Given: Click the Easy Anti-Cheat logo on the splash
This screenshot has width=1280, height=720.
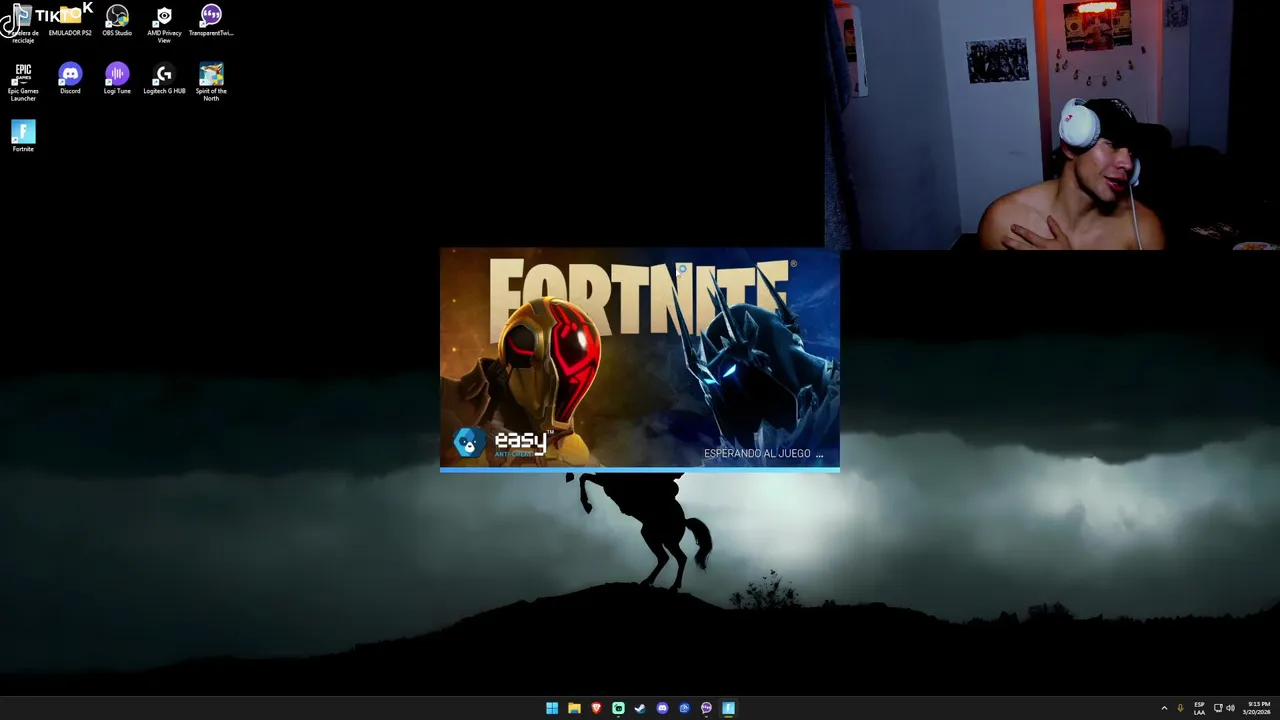Looking at the screenshot, I should [503, 443].
